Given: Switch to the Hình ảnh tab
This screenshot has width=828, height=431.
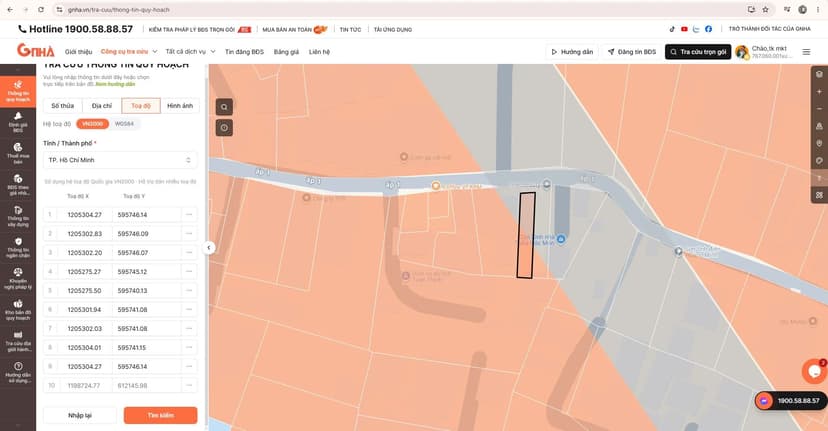Looking at the screenshot, I should 180,106.
